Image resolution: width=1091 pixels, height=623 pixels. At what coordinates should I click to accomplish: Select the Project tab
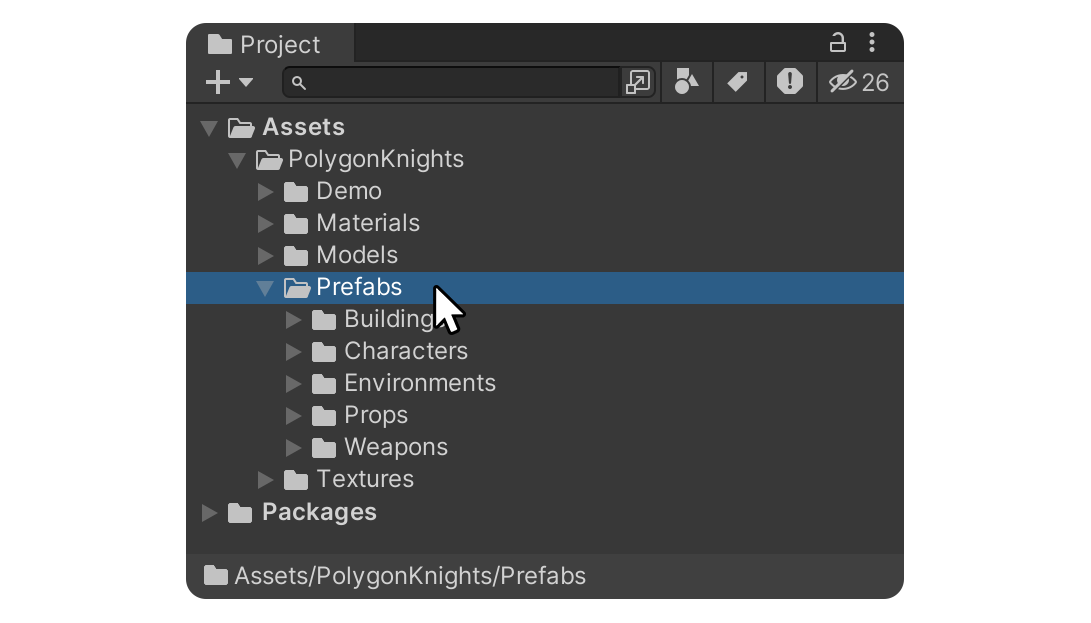[x=271, y=44]
